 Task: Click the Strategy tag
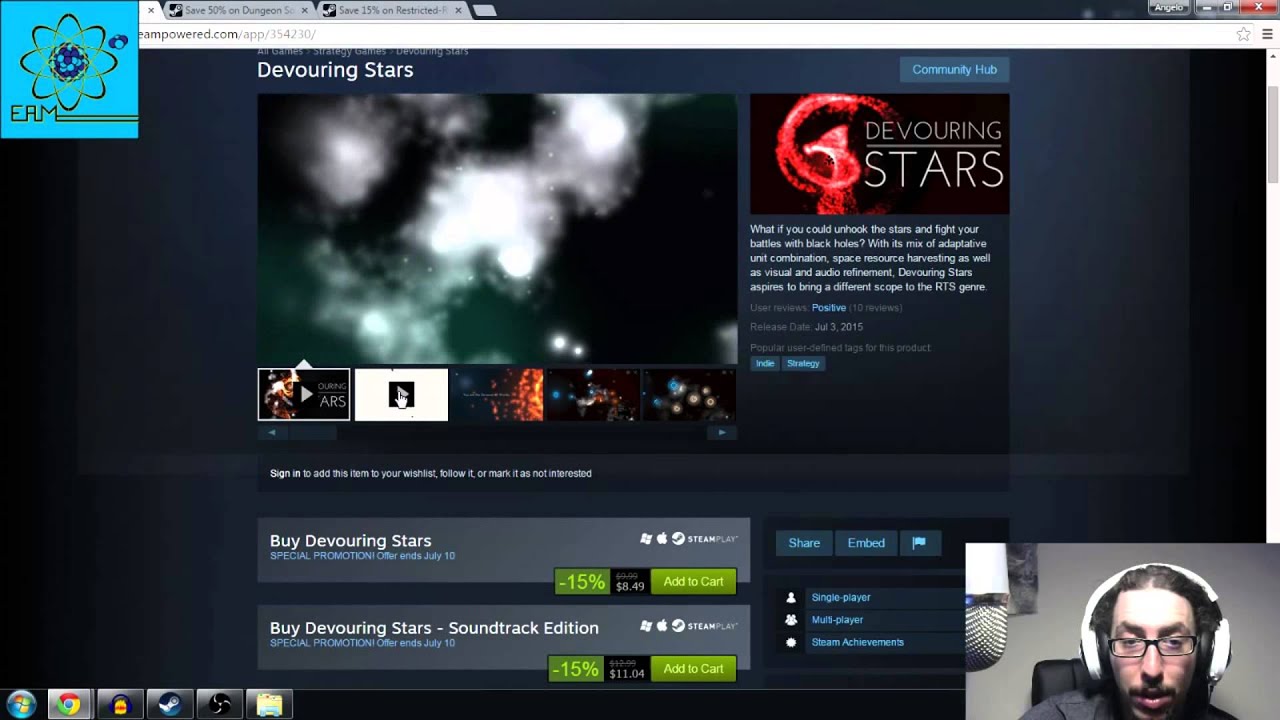click(x=803, y=363)
